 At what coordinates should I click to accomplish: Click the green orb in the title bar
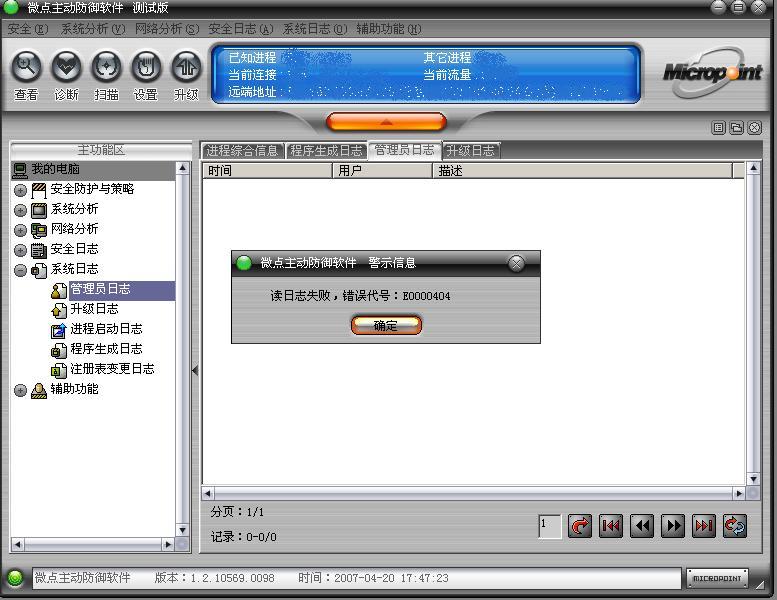11,7
